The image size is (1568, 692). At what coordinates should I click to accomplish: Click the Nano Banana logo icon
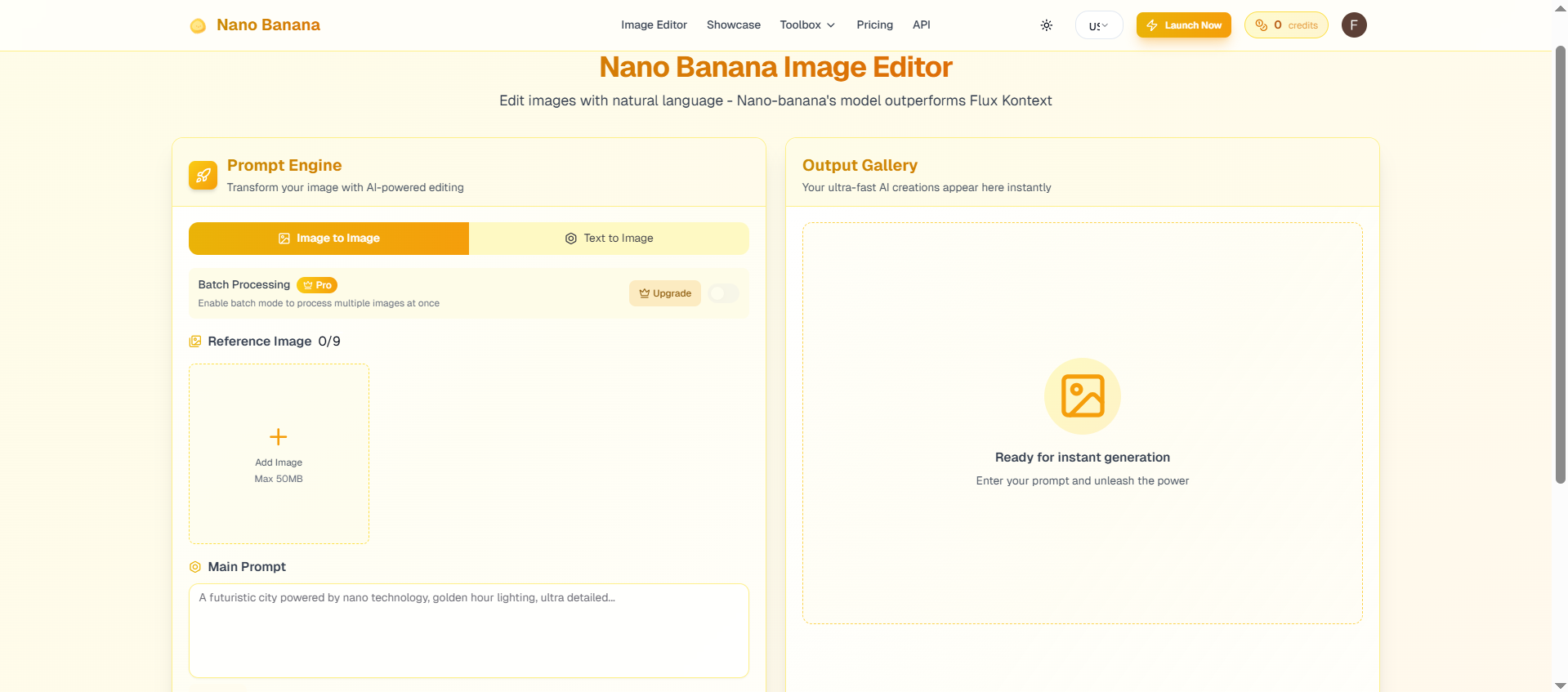pos(198,25)
